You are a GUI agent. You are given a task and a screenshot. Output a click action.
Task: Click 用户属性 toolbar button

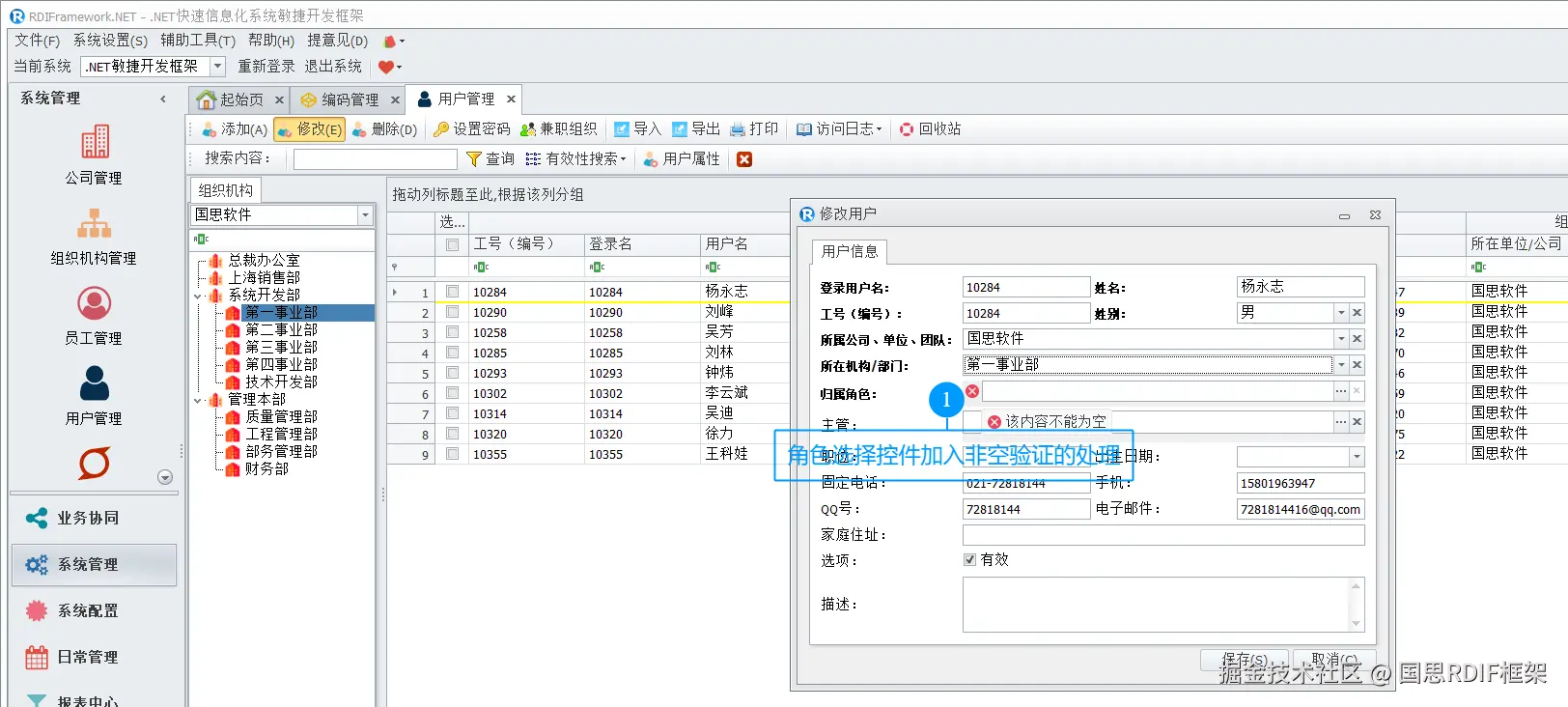(682, 159)
